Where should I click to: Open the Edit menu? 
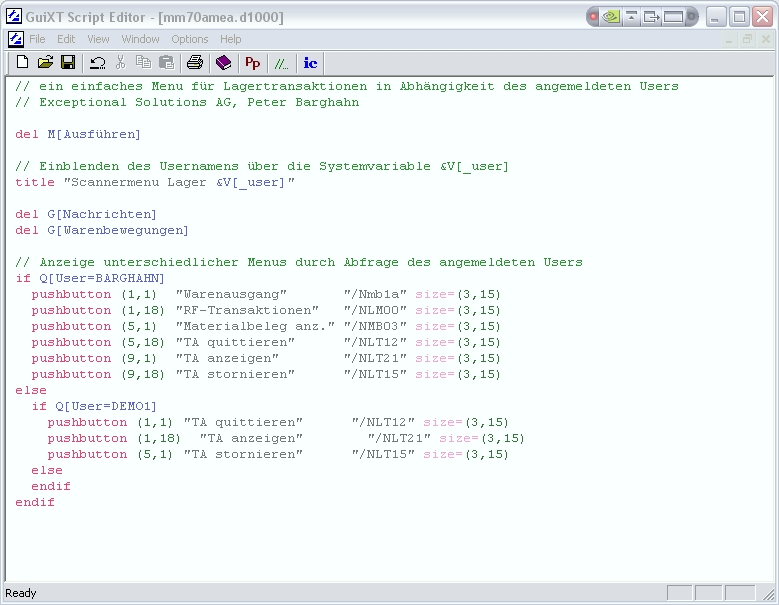(66, 39)
